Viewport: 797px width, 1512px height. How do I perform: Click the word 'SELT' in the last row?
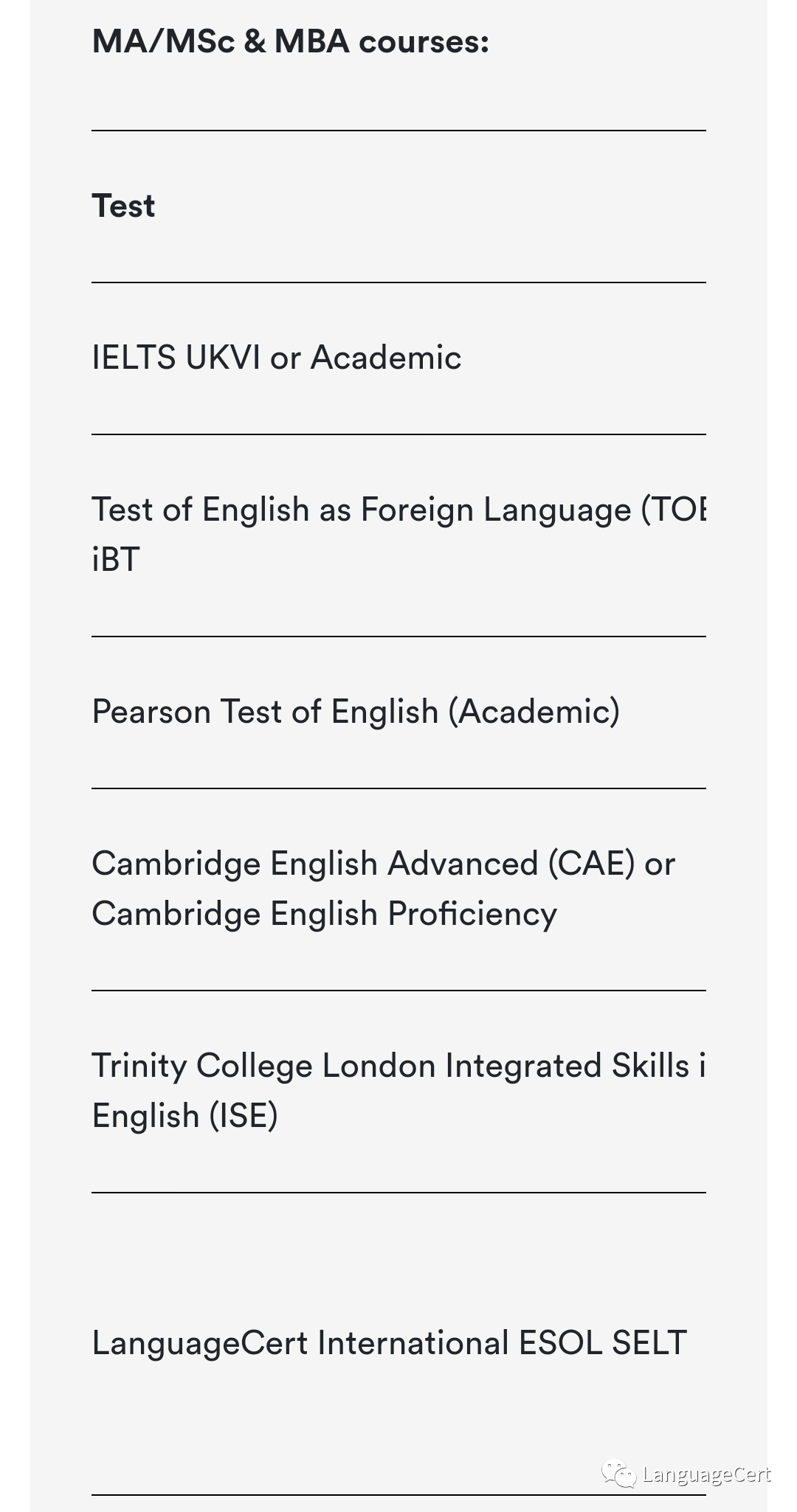coord(649,1343)
